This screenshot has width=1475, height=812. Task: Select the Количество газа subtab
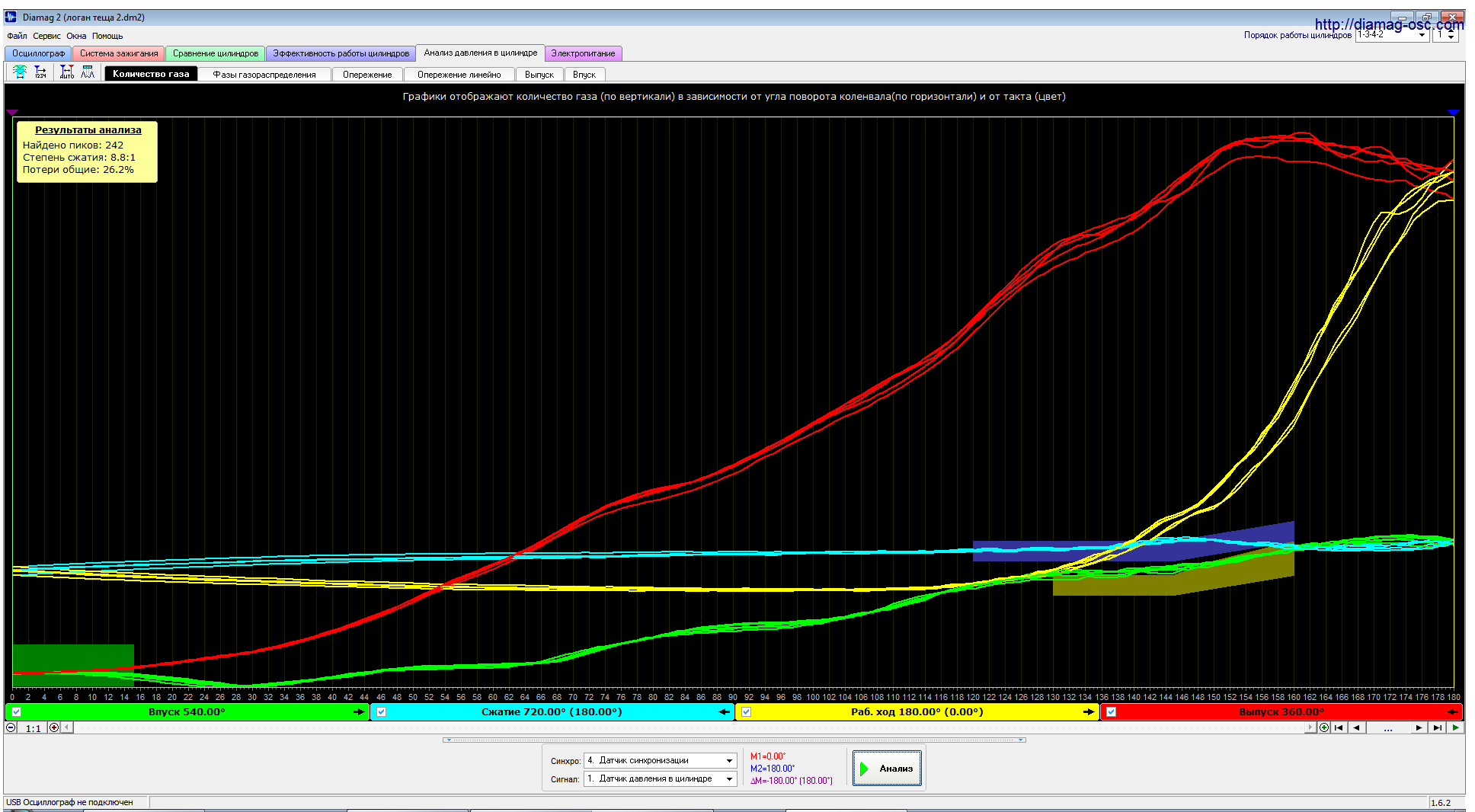(x=151, y=74)
